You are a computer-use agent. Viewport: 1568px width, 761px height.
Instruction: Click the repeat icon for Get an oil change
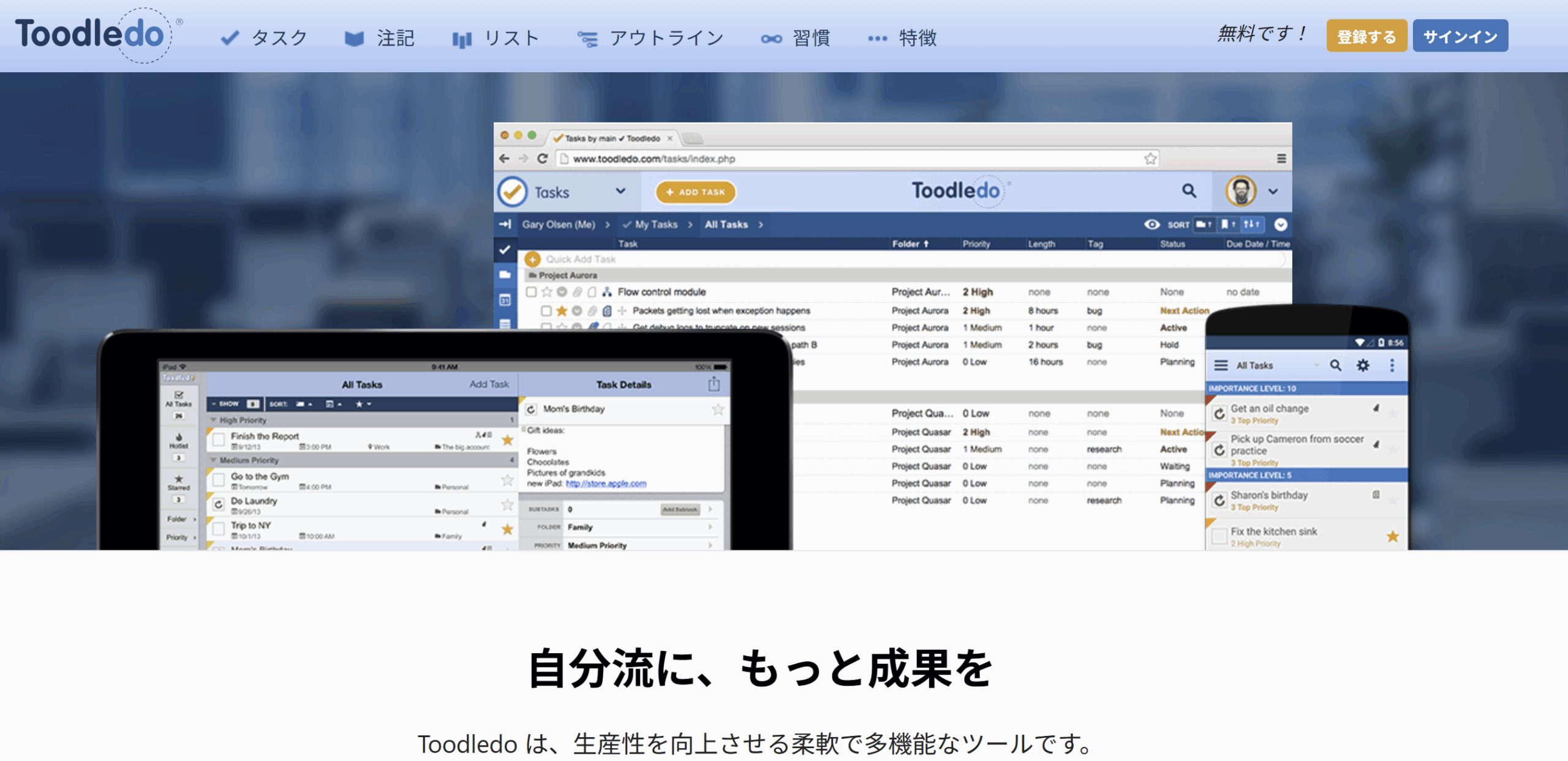click(1219, 414)
